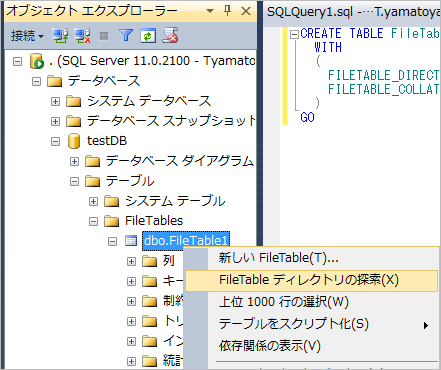Screen dimensions: 441x370
Task: Click the FileTables folder icon
Action: pyautogui.click(x=111, y=221)
